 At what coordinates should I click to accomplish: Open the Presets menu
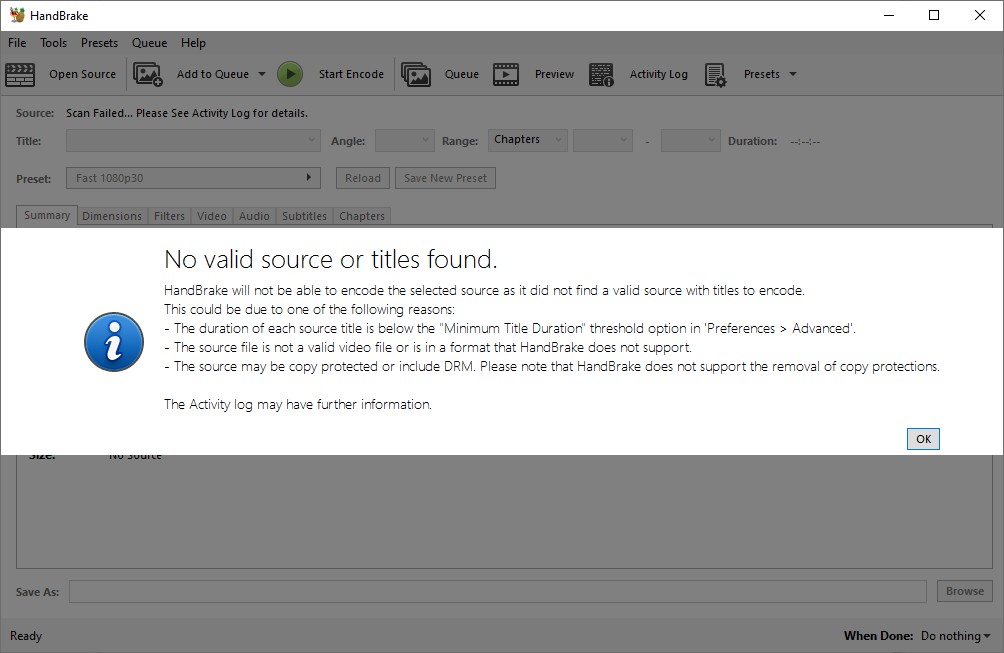(99, 43)
